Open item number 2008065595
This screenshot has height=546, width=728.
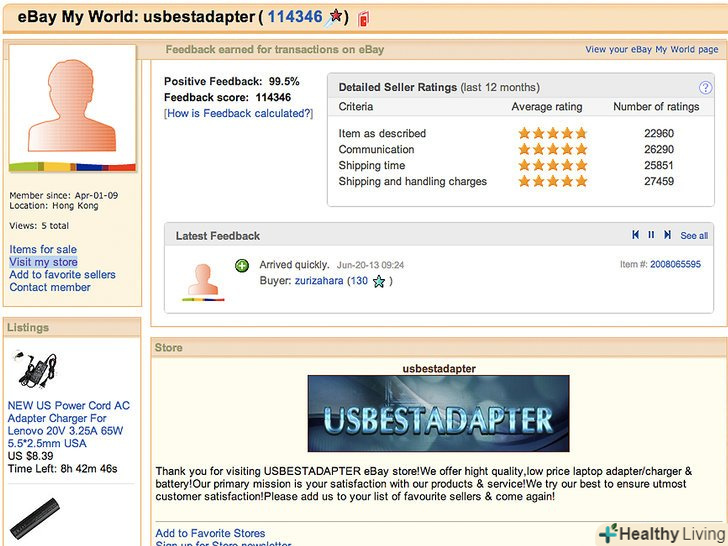point(675,265)
